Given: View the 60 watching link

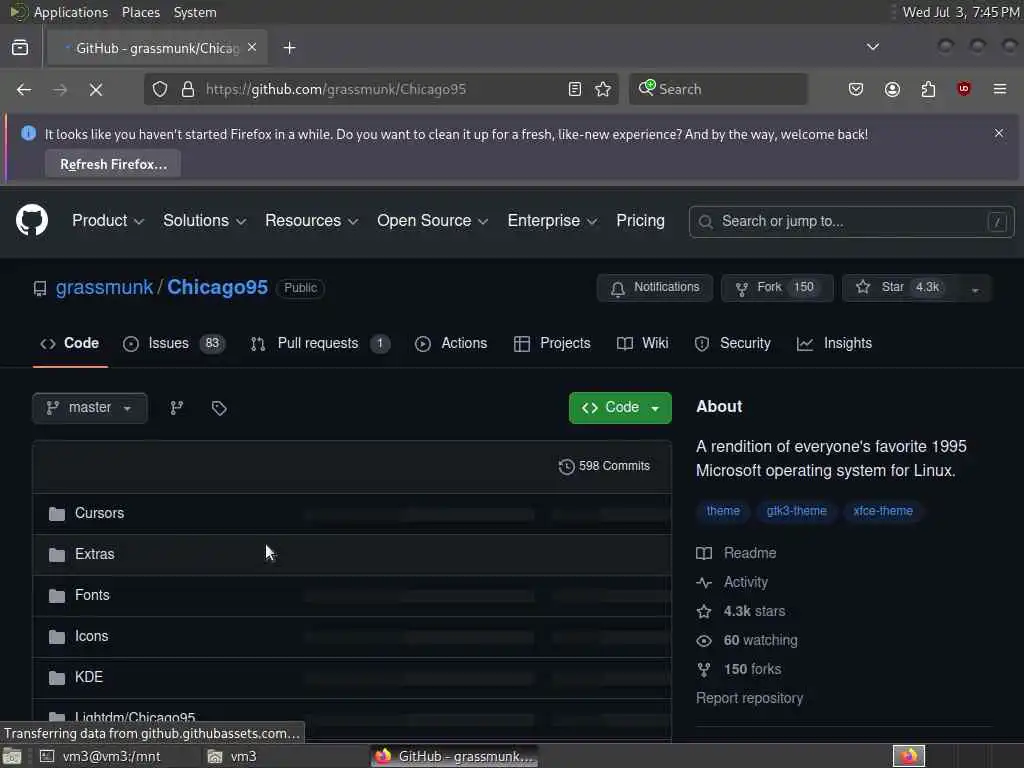Looking at the screenshot, I should tap(747, 641).
